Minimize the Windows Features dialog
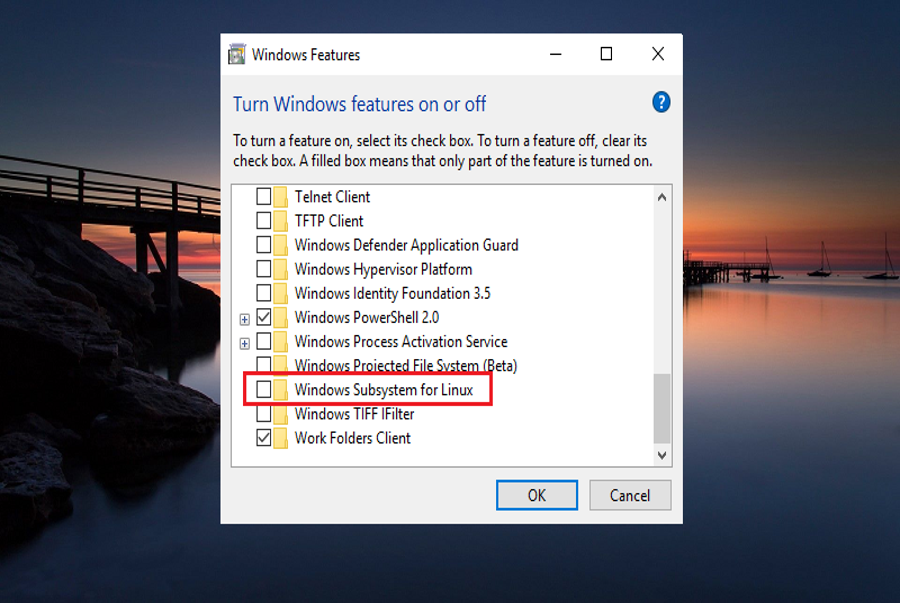The width and height of the screenshot is (900, 603). click(555, 54)
